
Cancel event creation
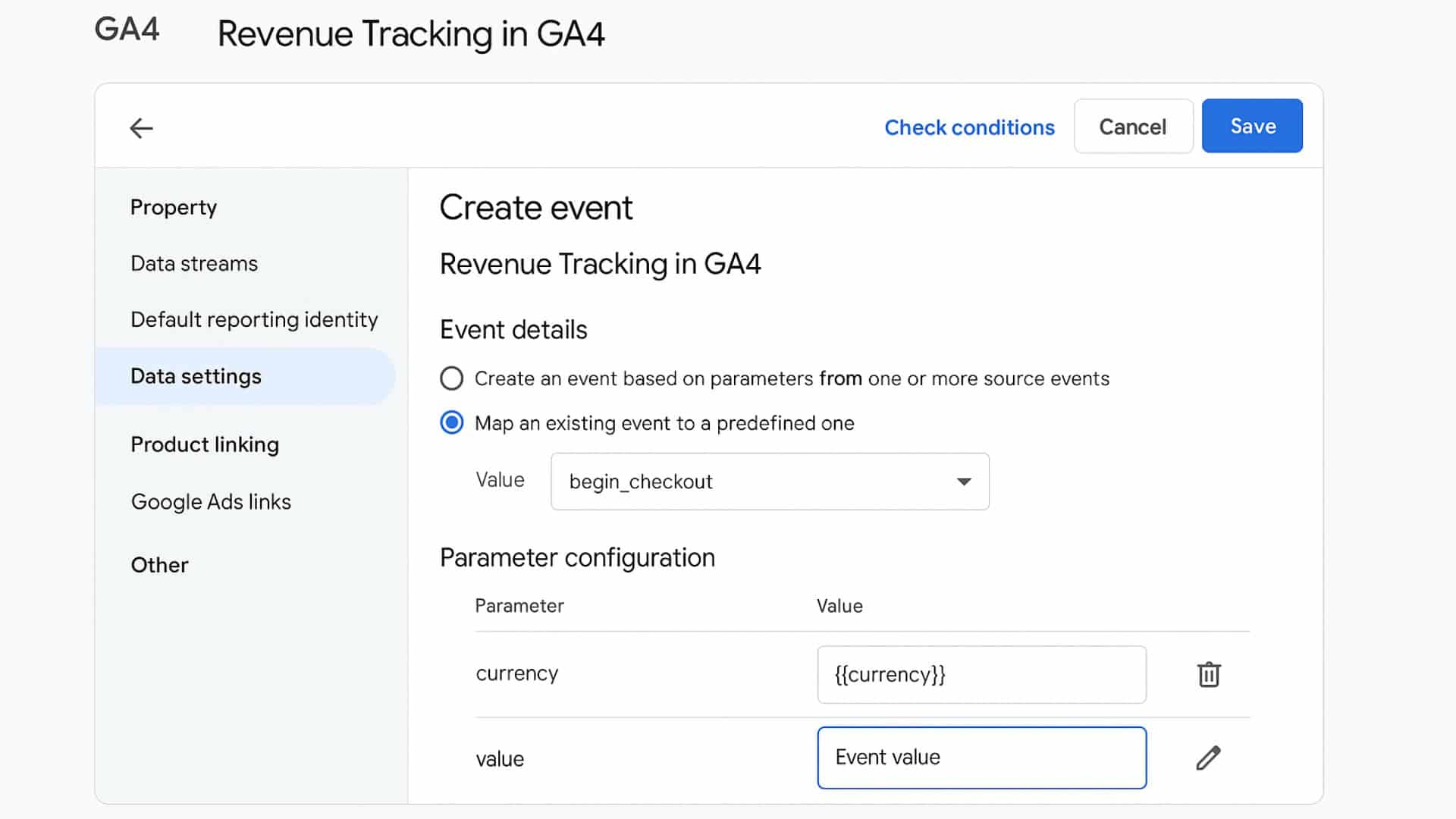coord(1133,126)
